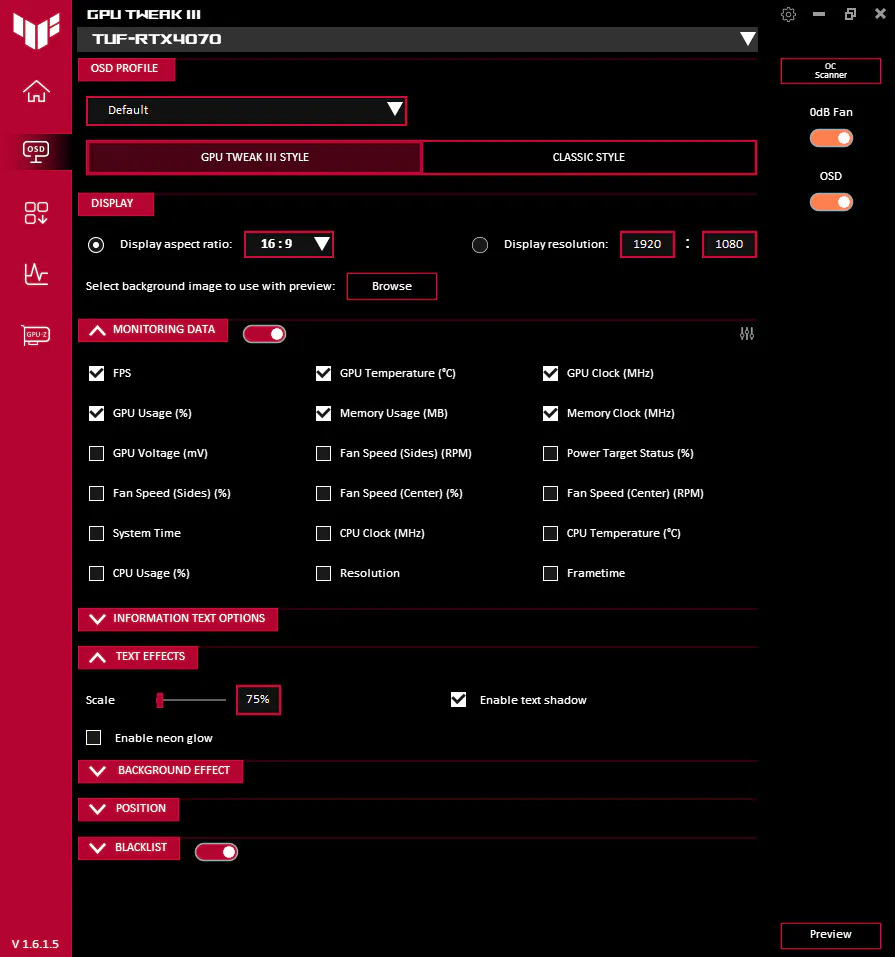Viewport: 895px width, 957px height.
Task: Check Enable neon glow
Action: tap(93, 737)
